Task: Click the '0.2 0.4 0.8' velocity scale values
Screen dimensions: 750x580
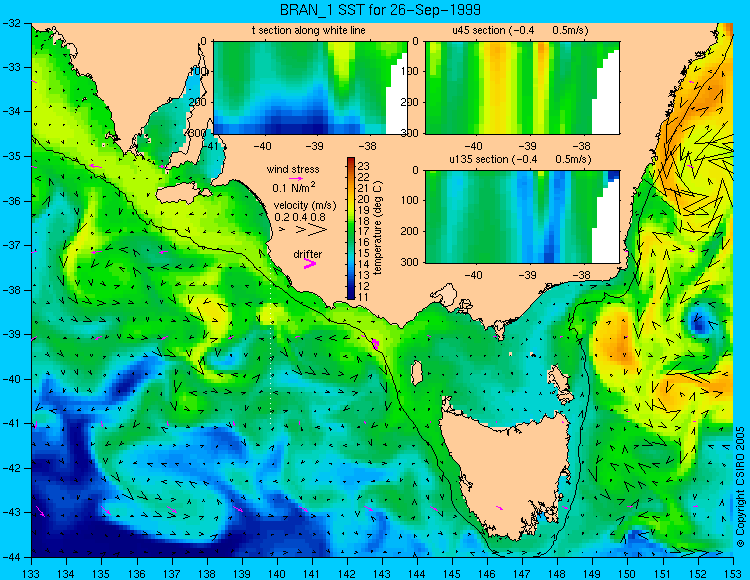Action: 300,217
